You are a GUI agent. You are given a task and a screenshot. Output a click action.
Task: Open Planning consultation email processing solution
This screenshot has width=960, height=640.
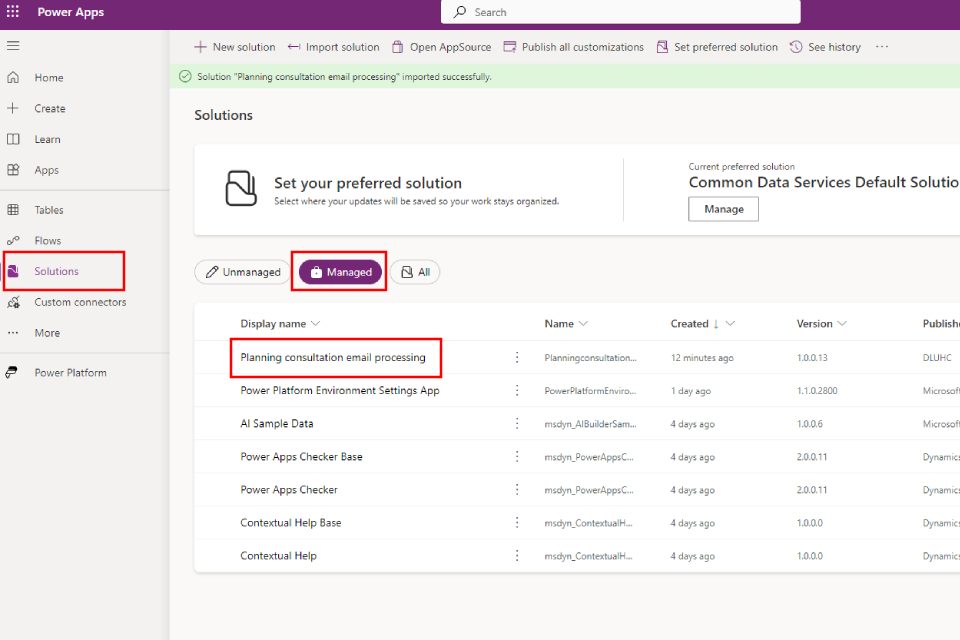[333, 358]
